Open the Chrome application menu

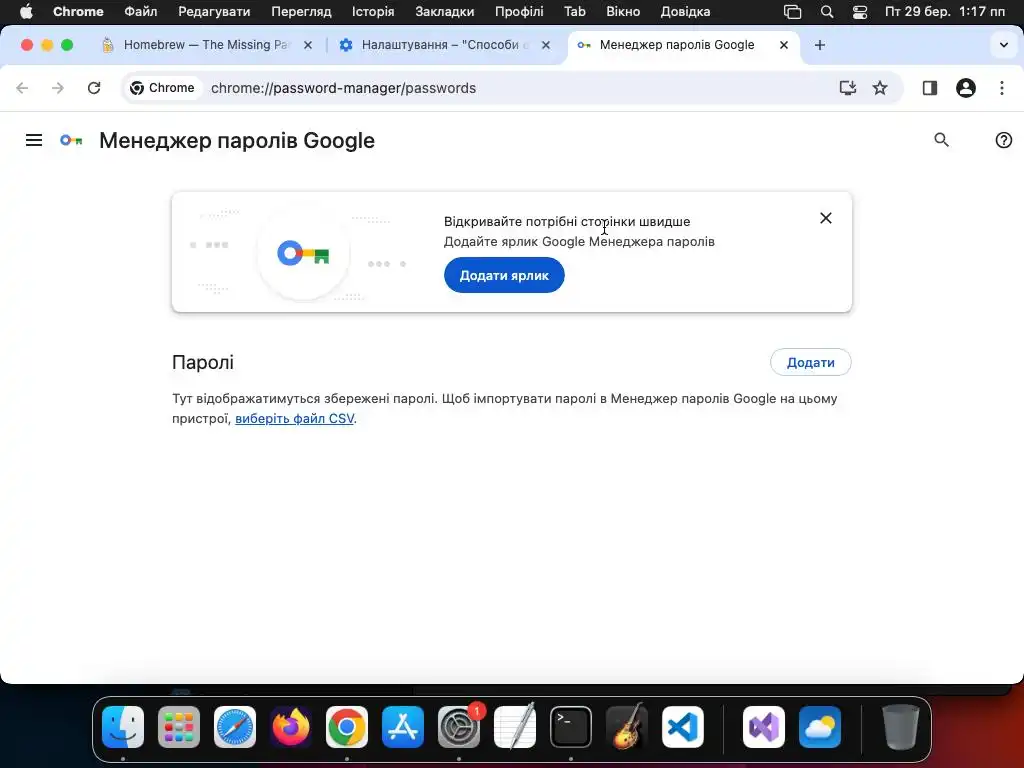(78, 12)
